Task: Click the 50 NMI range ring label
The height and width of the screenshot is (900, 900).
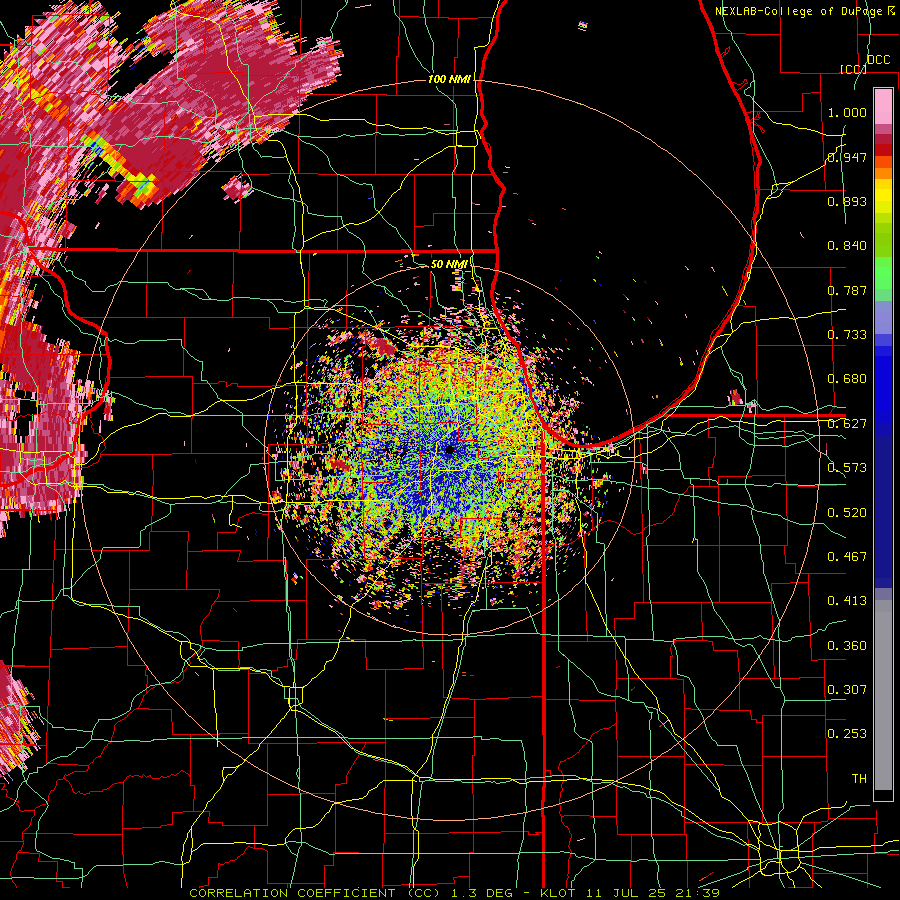Action: (x=449, y=264)
